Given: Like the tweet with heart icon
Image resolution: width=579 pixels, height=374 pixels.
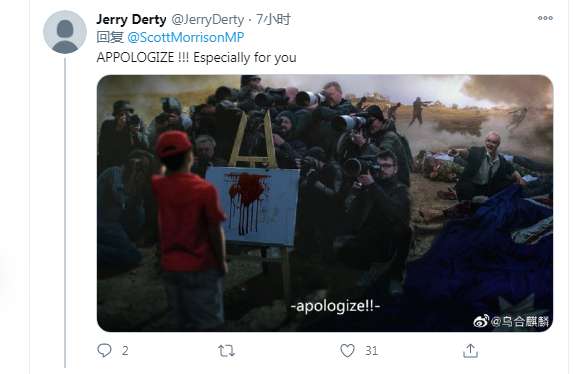Looking at the screenshot, I should [347, 350].
